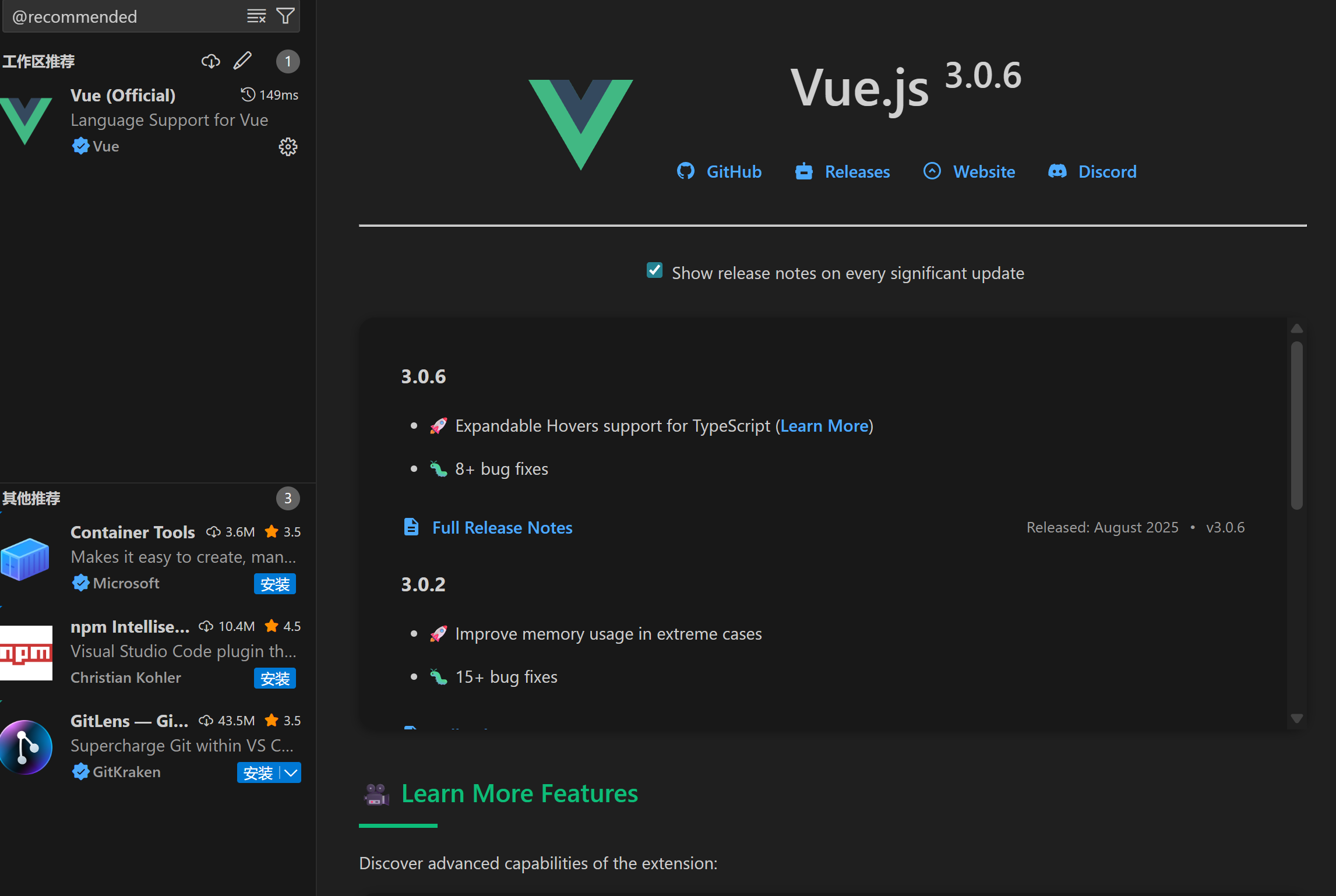Click the release notes scrollbar down arrow
The width and height of the screenshot is (1336, 896).
[1296, 718]
